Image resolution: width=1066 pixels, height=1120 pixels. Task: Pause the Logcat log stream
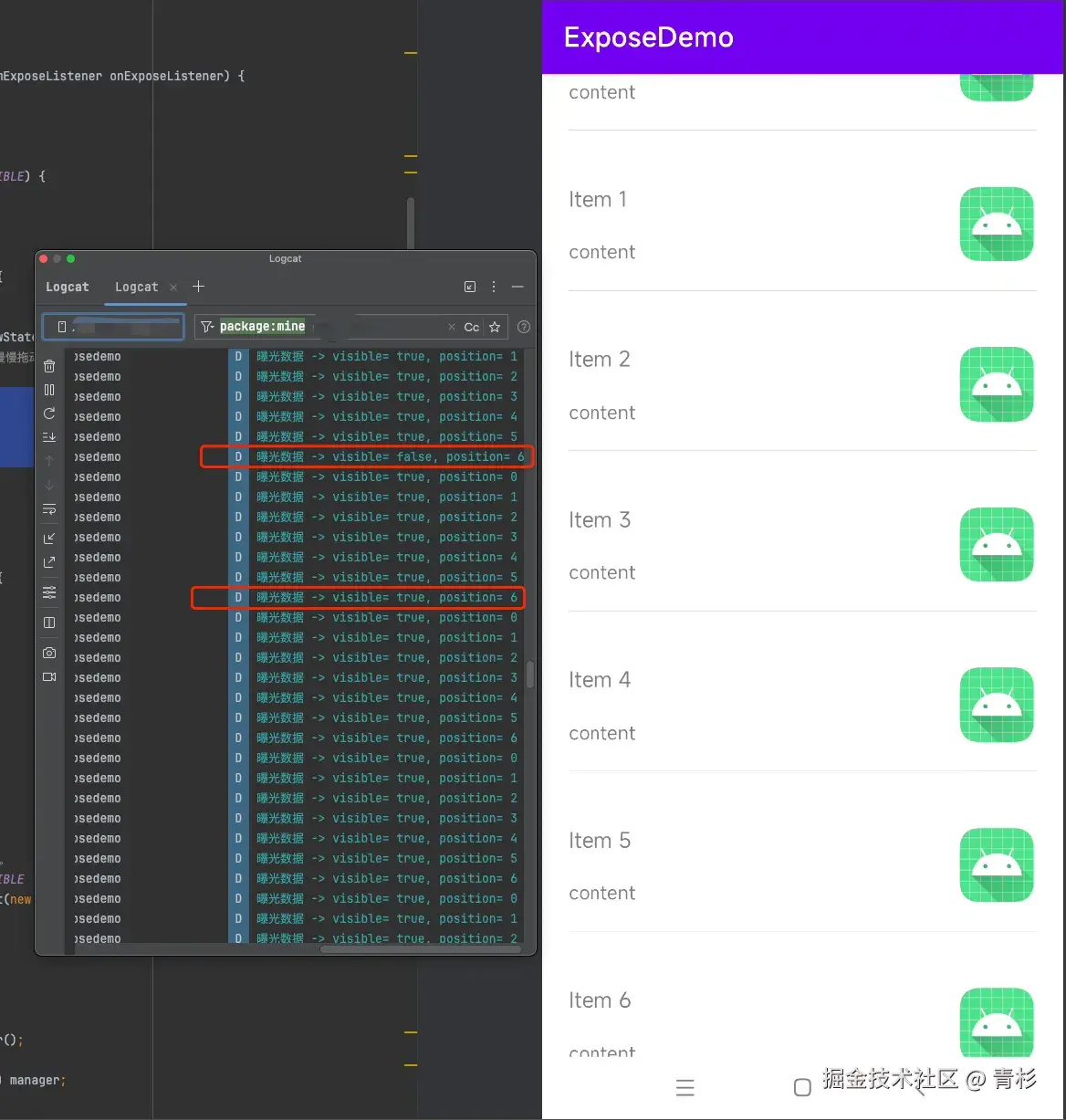(x=48, y=389)
